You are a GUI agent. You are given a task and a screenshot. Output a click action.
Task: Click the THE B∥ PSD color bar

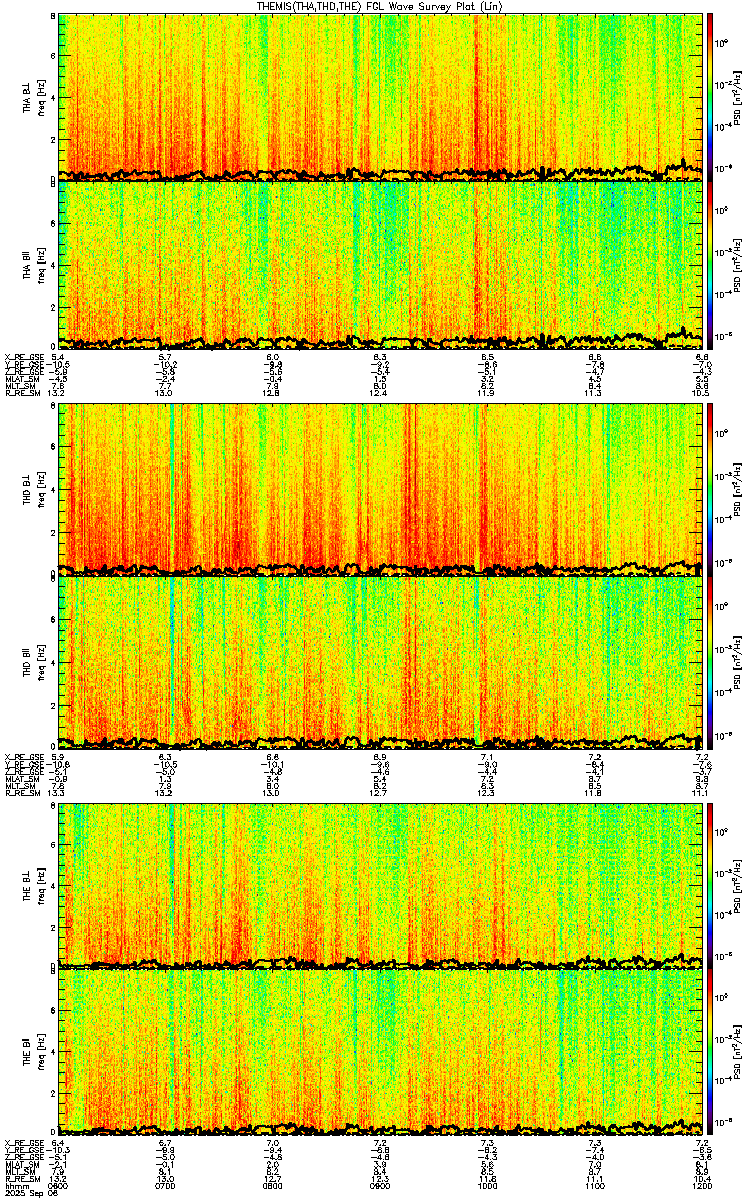click(712, 1053)
